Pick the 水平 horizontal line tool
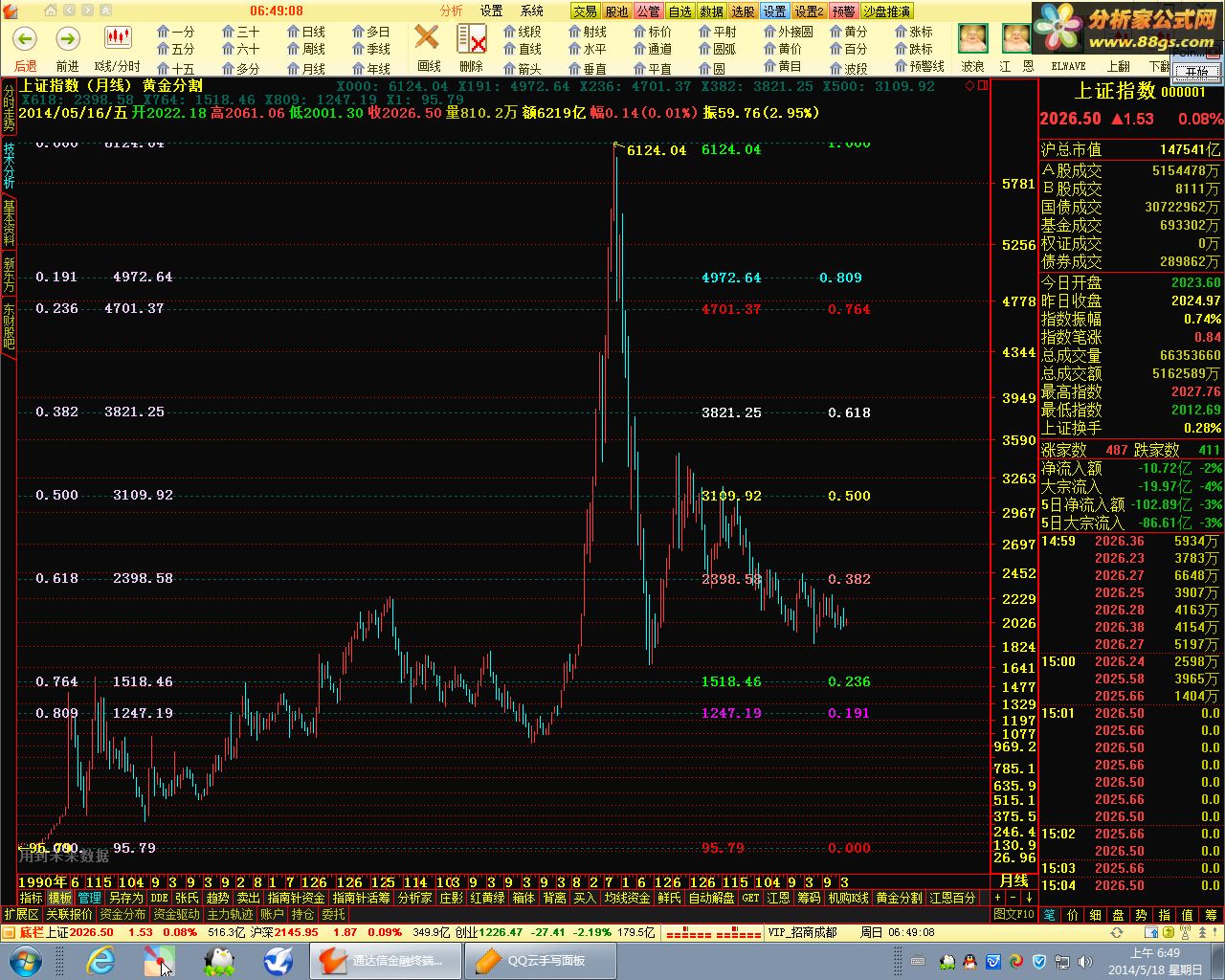Image resolution: width=1225 pixels, height=980 pixels. point(588,49)
